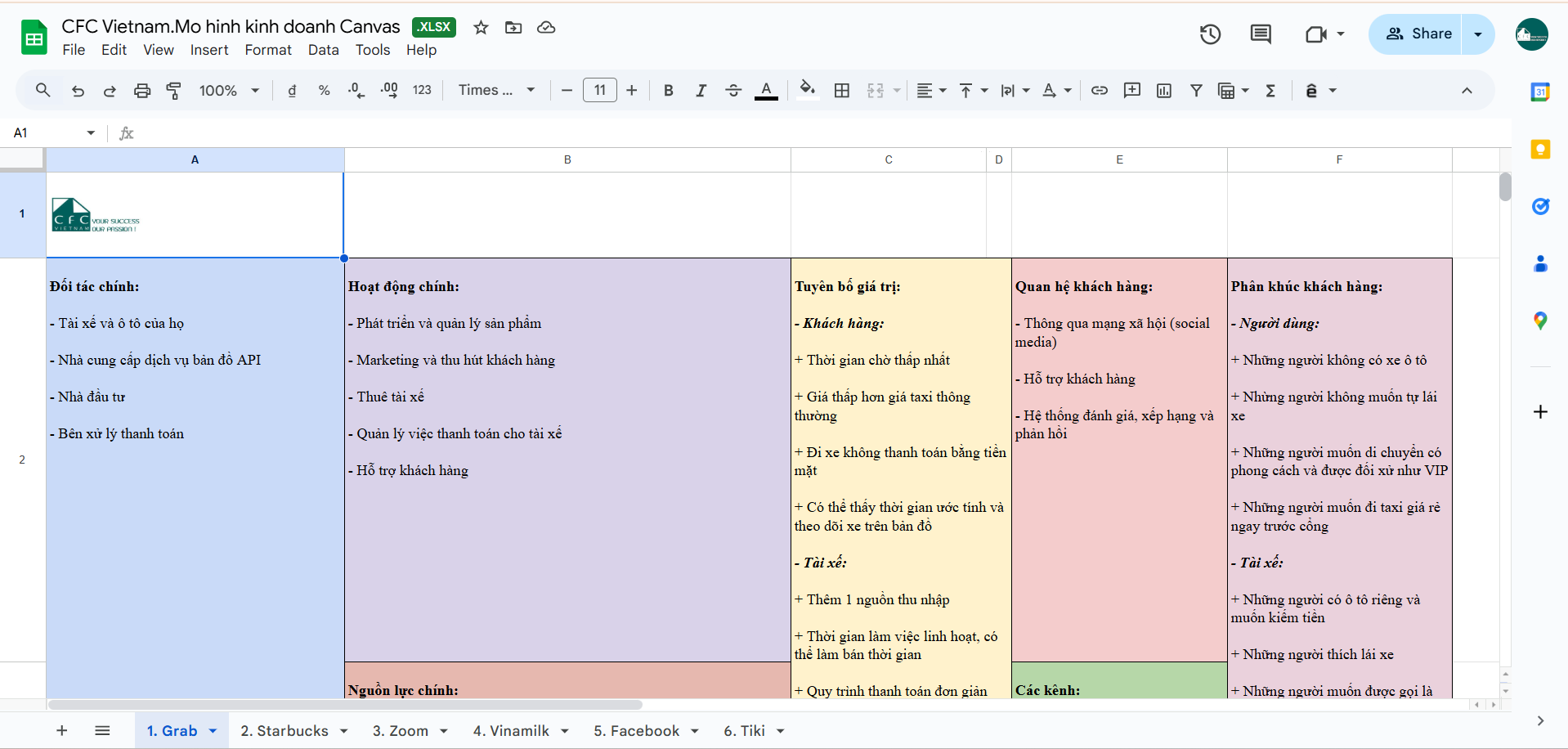
Task: Redo the last action
Action: (x=110, y=91)
